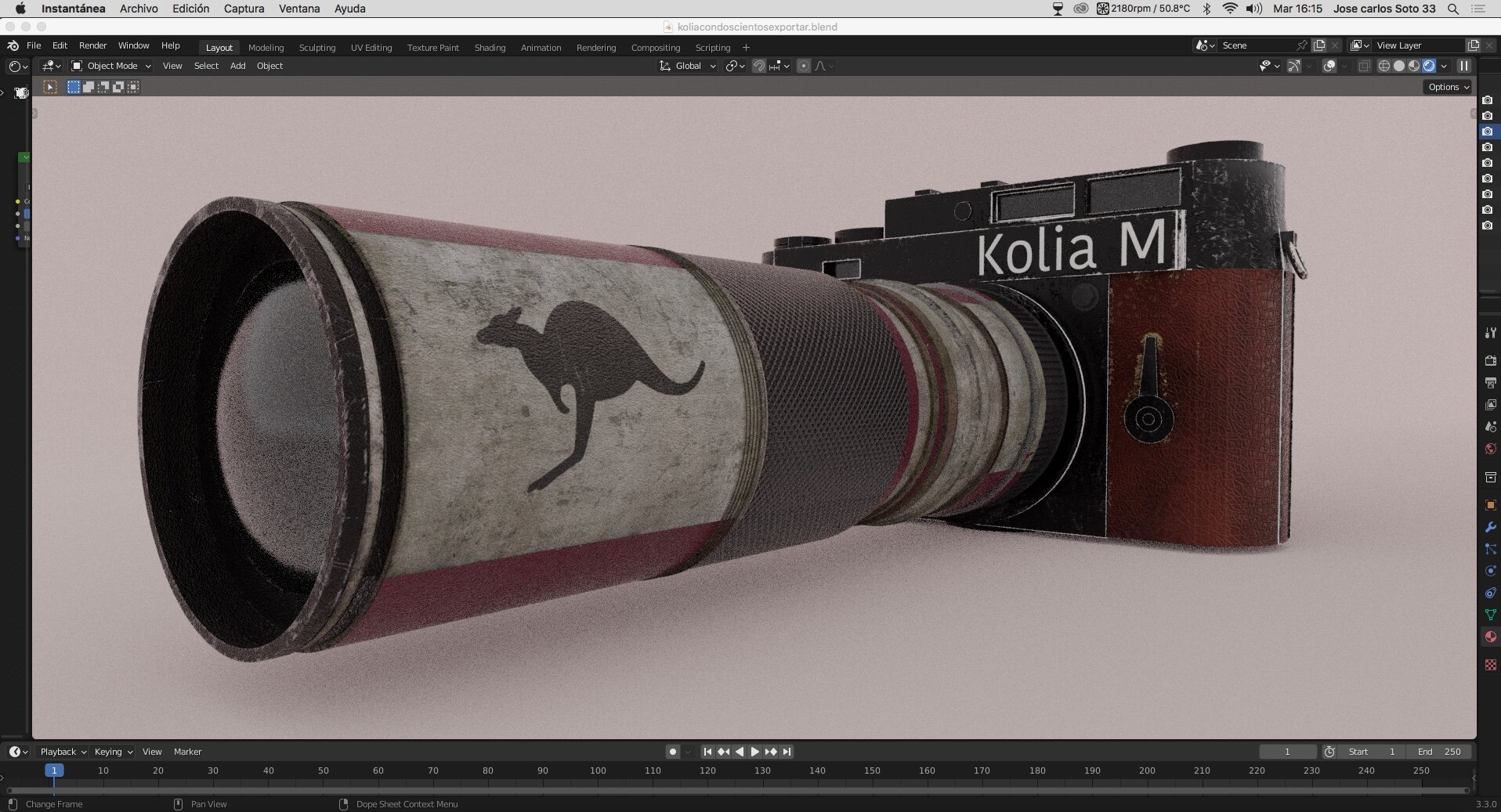The height and width of the screenshot is (812, 1501).
Task: Jump to the animation start frame
Action: (x=707, y=752)
